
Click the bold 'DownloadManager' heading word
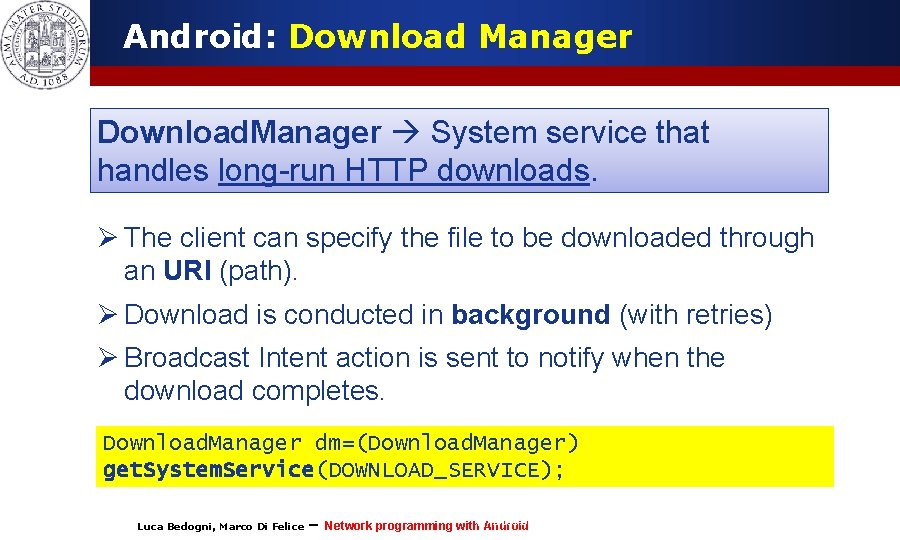[x=239, y=132]
